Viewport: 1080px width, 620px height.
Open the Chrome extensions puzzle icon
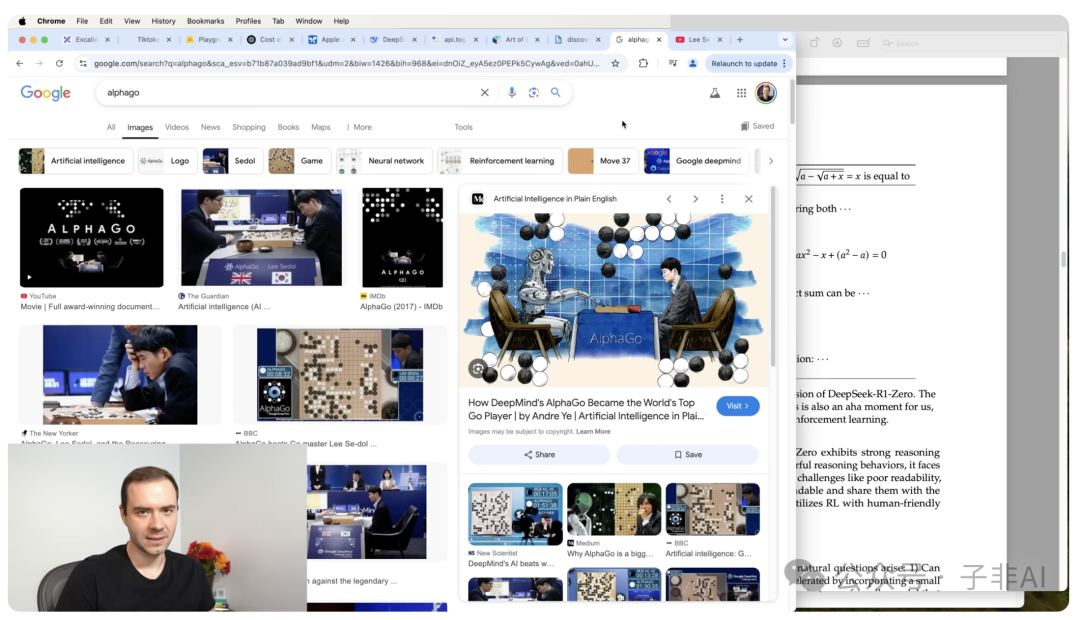(643, 63)
